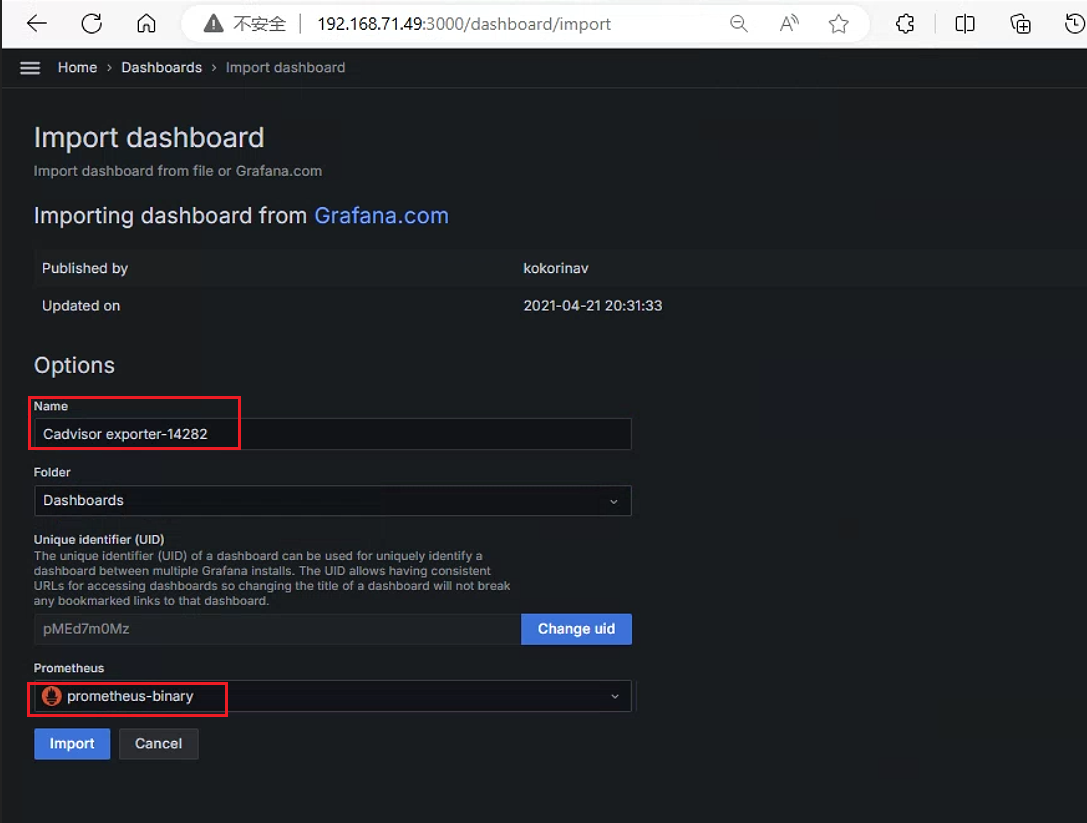Click the Published by label
This screenshot has width=1087, height=823.
click(85, 268)
